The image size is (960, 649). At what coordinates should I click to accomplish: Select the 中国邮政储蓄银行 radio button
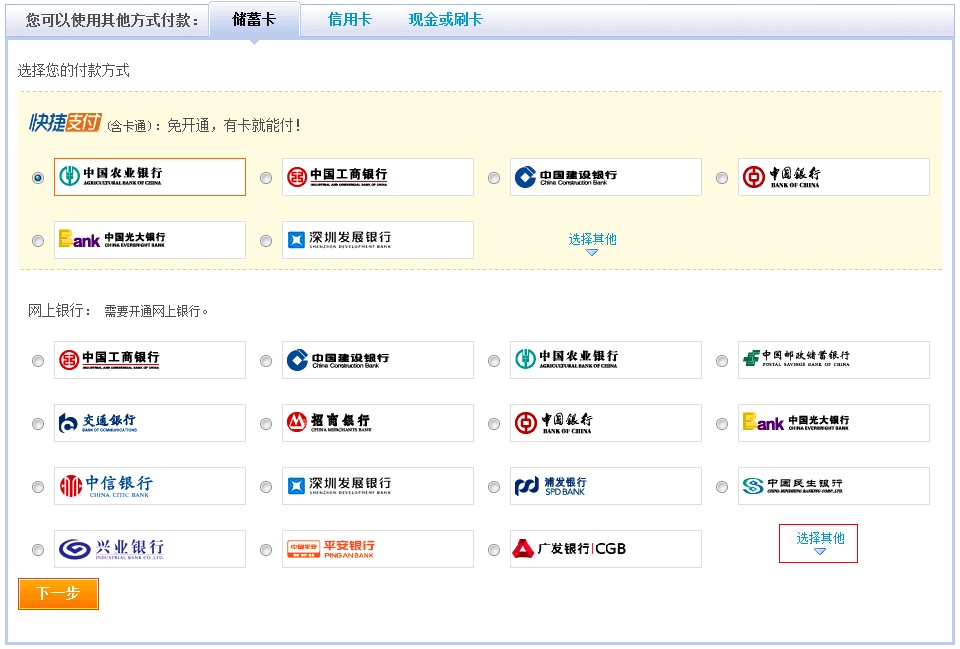[722, 361]
